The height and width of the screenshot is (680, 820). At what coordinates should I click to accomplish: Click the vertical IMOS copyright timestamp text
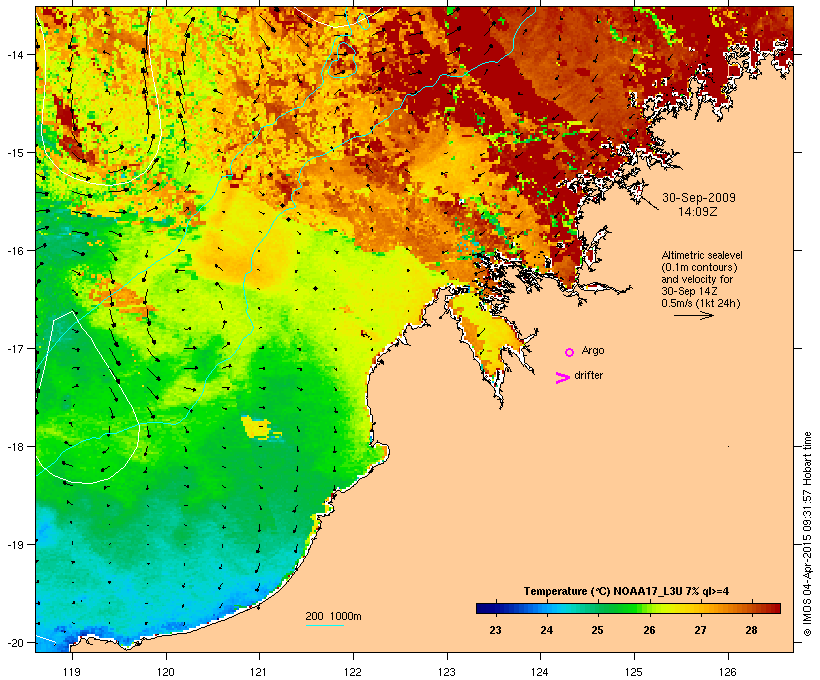807,534
